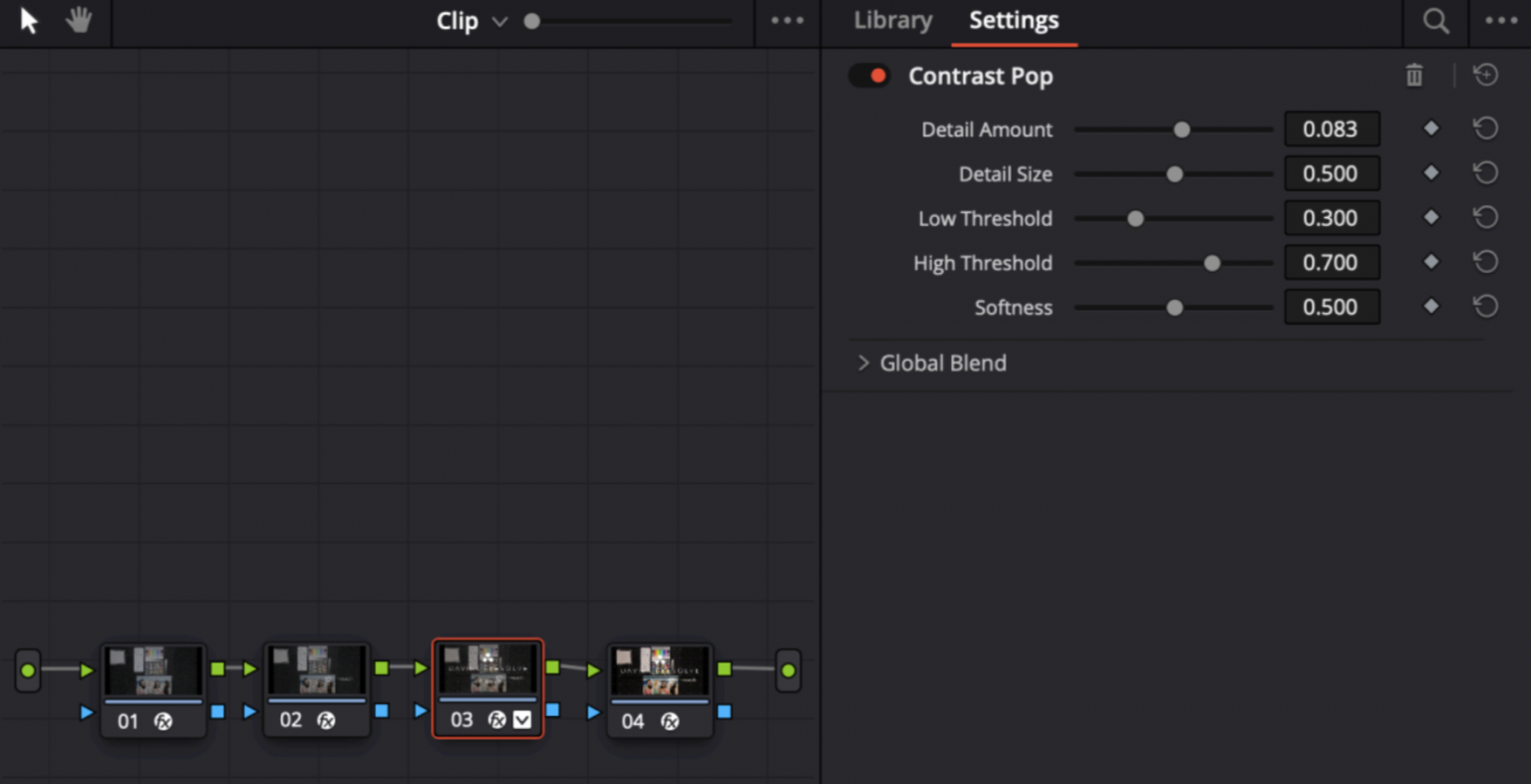Add keyframe for Low Threshold
This screenshot has height=784, width=1531.
(1430, 217)
